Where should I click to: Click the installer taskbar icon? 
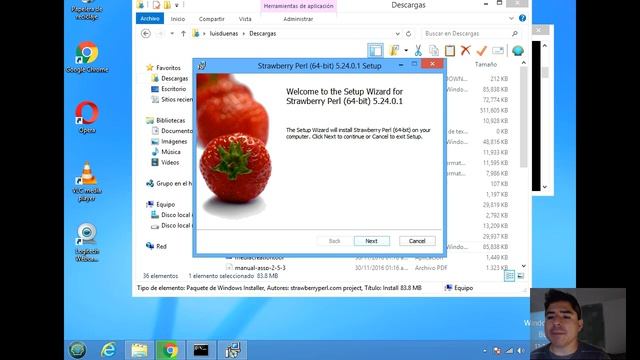click(233, 350)
